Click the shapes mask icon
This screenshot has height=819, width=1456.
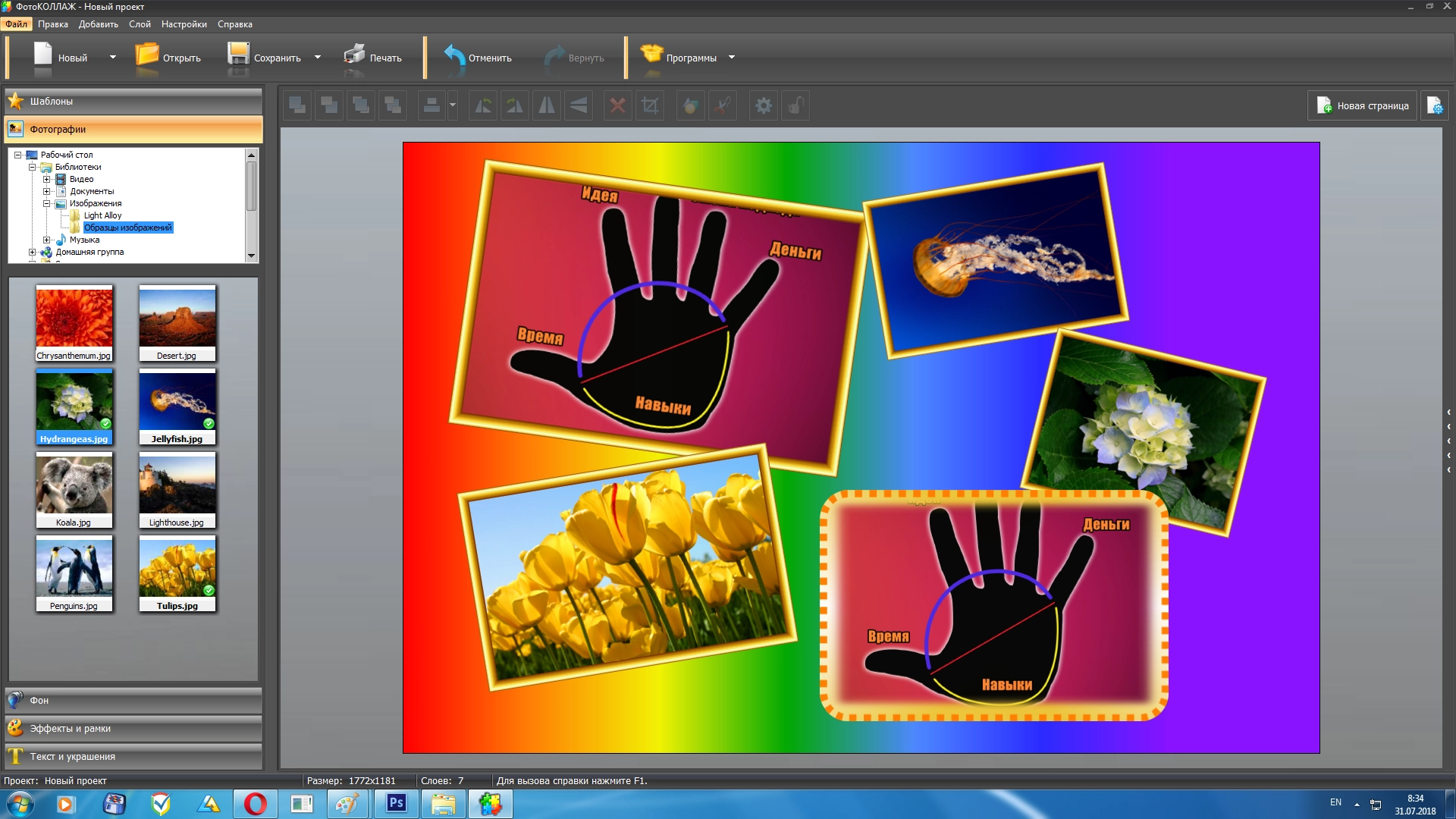[690, 105]
